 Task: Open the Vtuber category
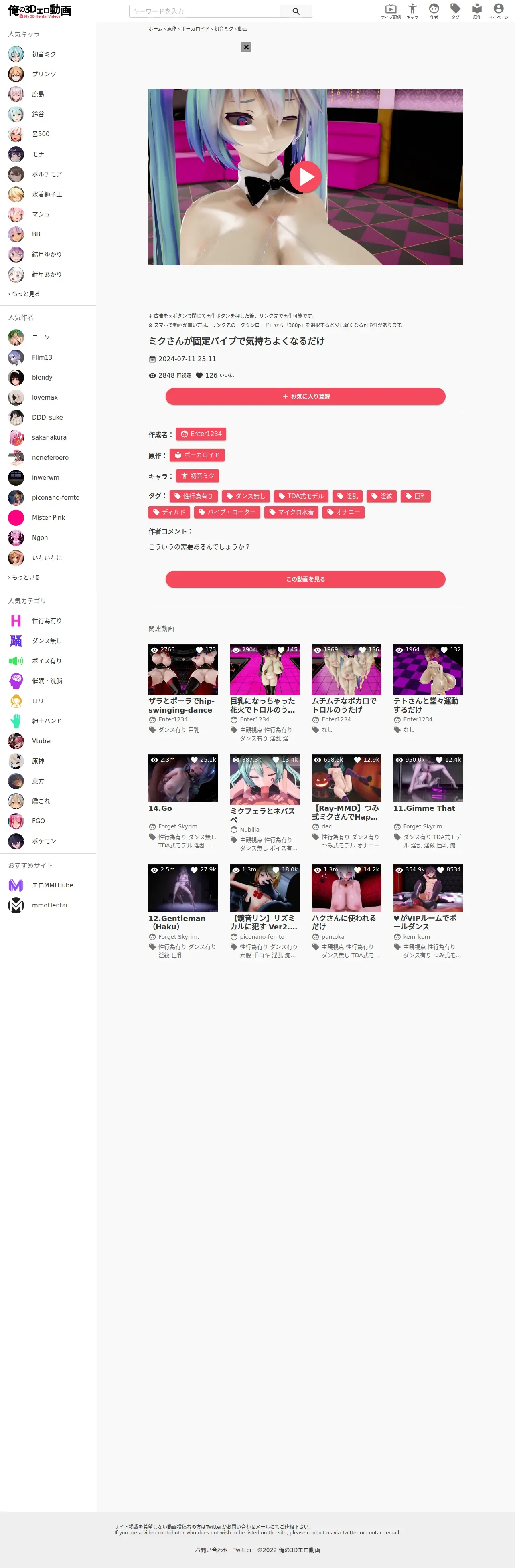pos(42,742)
